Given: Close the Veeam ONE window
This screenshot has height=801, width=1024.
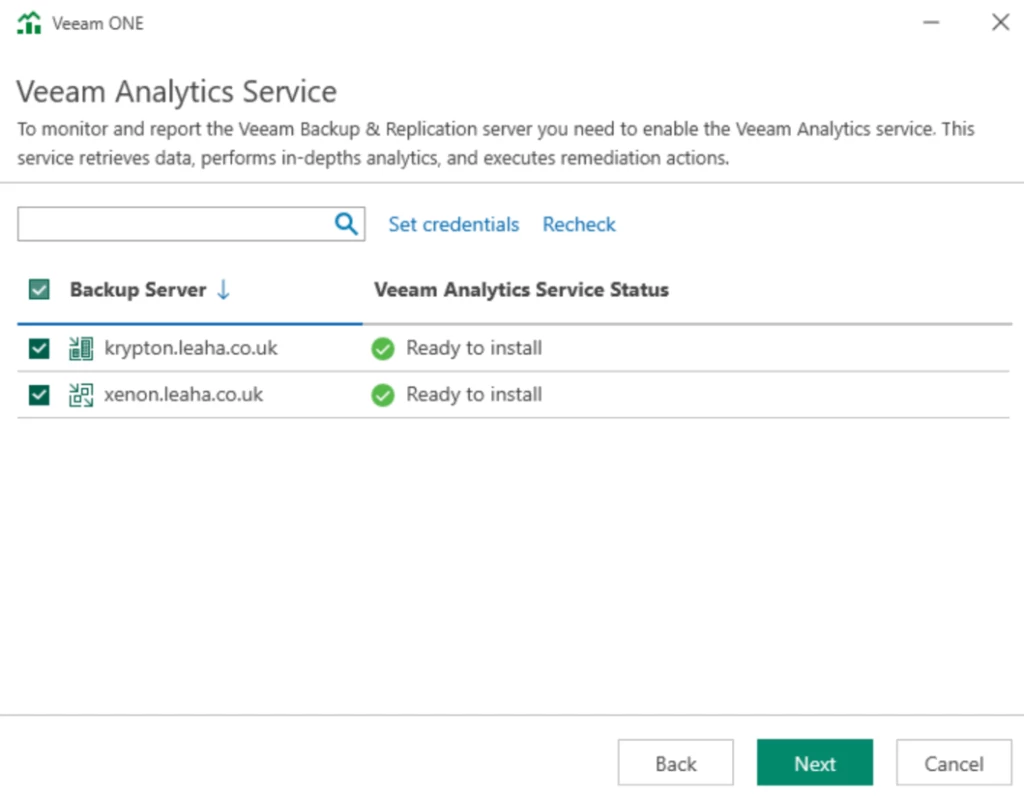Looking at the screenshot, I should click(x=1000, y=22).
